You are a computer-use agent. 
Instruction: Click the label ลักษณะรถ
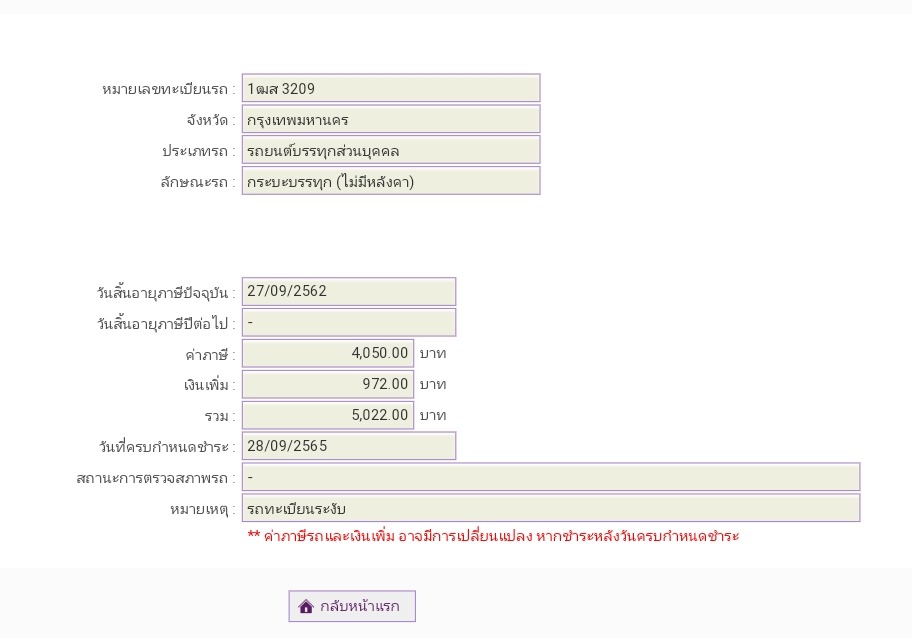(198, 182)
